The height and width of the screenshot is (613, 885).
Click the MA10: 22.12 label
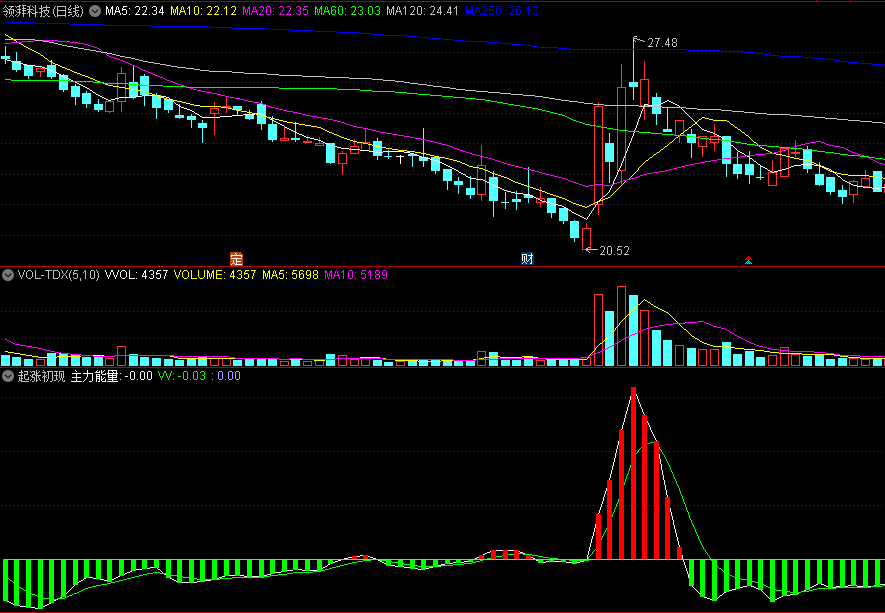pyautogui.click(x=203, y=11)
